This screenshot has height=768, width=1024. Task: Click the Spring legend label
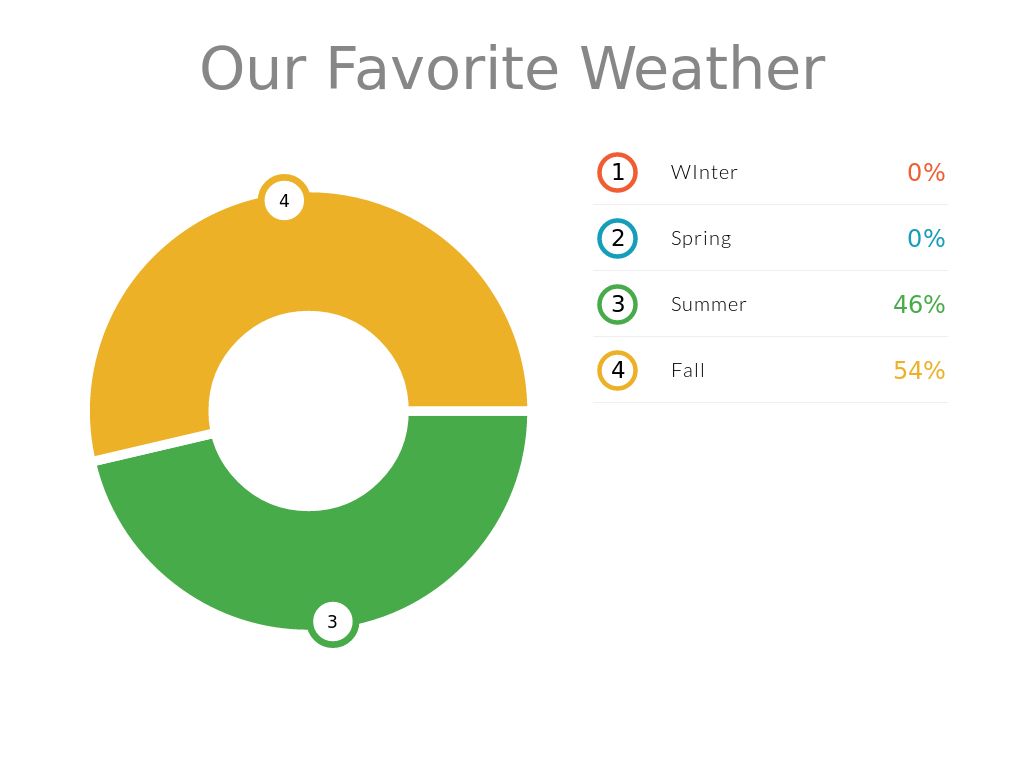coord(701,238)
